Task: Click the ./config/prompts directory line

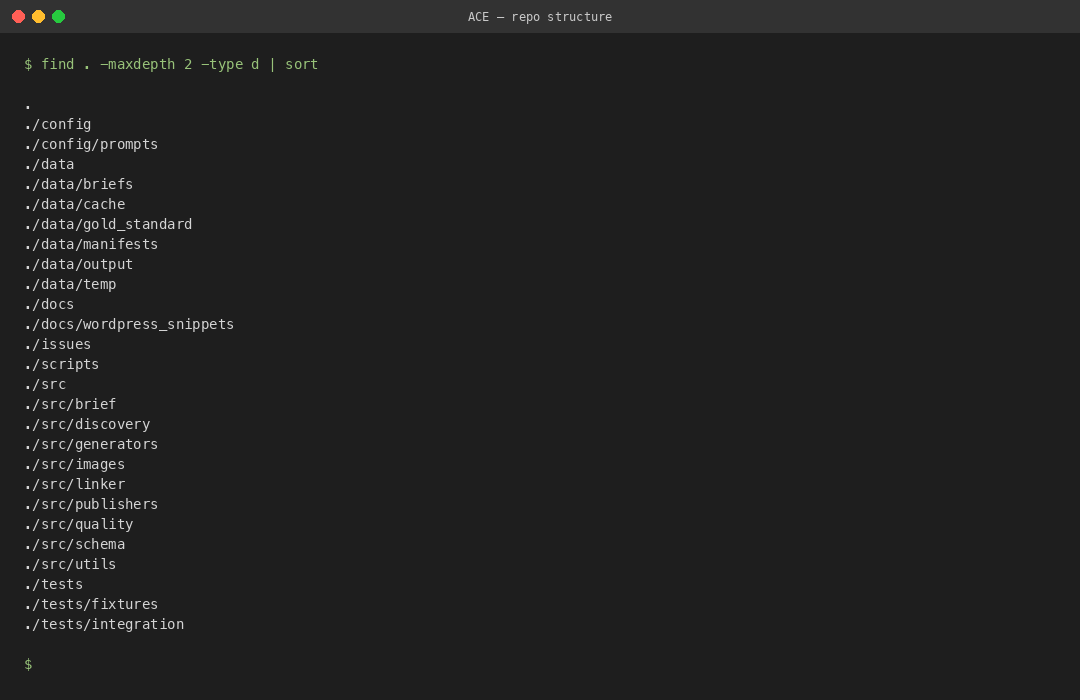Action: tap(91, 144)
